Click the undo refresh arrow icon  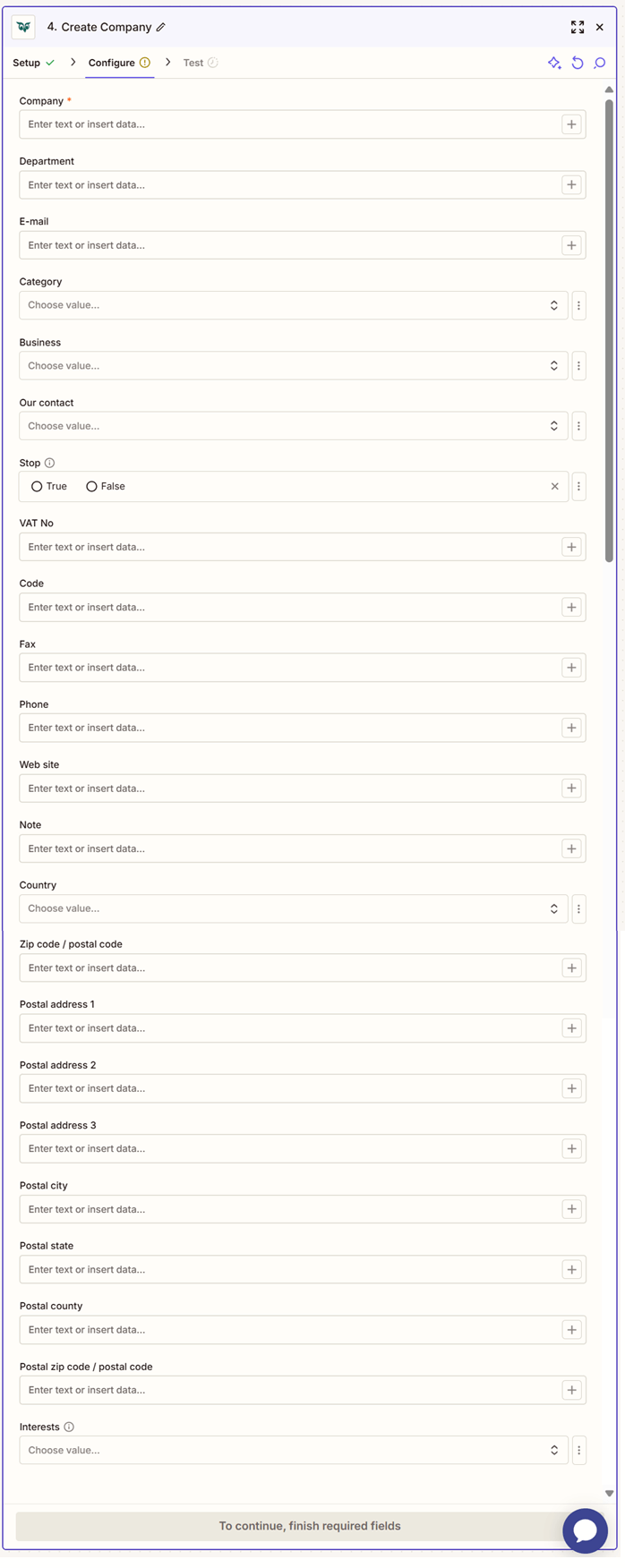point(578,63)
